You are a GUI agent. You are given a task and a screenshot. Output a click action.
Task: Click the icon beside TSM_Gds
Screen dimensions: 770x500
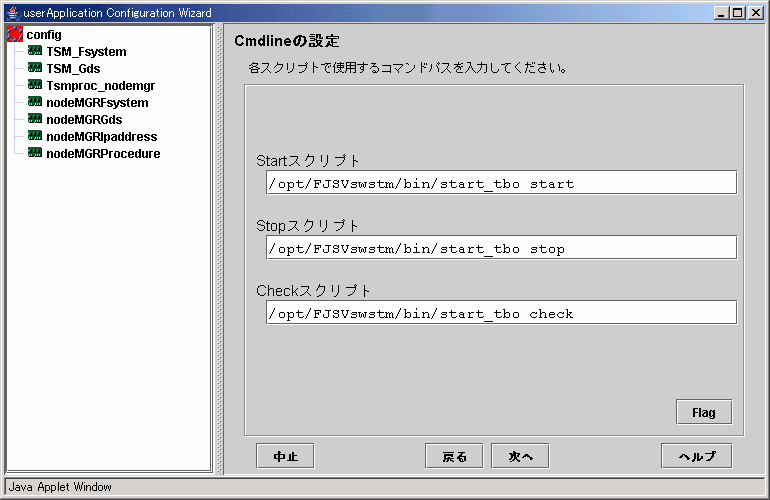pyautogui.click(x=35, y=67)
